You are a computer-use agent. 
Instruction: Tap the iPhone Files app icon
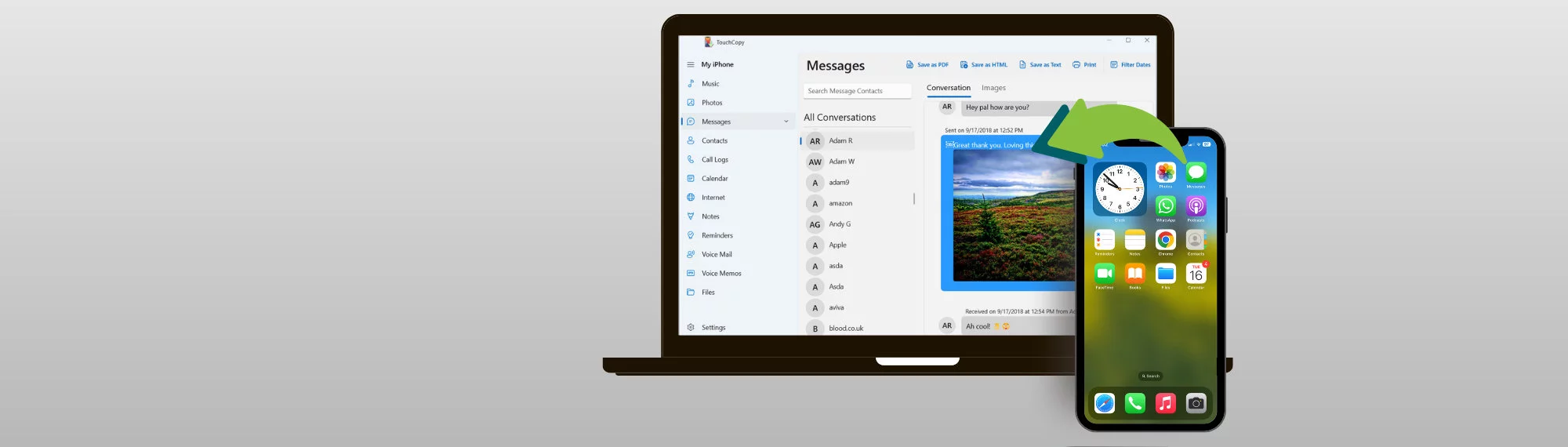tap(1166, 274)
